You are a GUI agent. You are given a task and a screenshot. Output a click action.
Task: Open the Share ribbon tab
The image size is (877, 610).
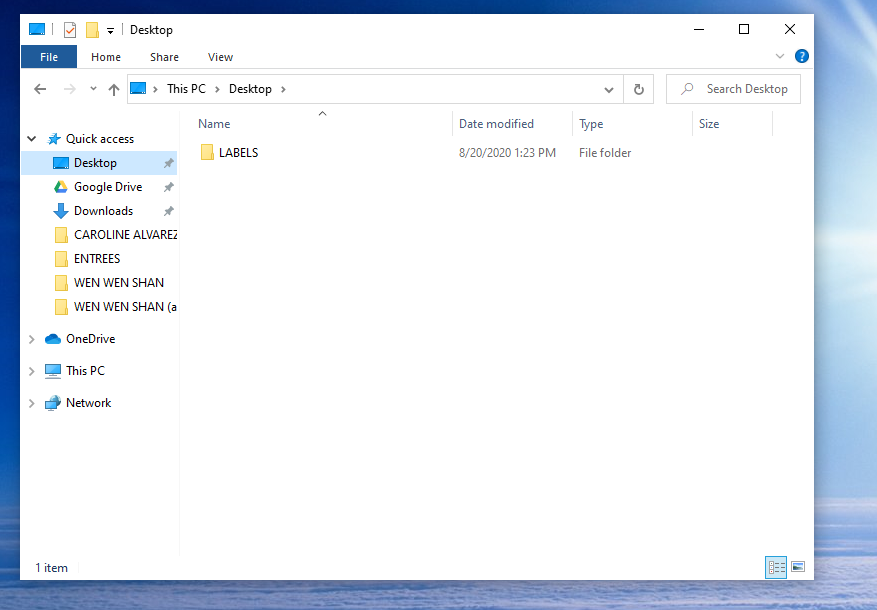coord(164,57)
